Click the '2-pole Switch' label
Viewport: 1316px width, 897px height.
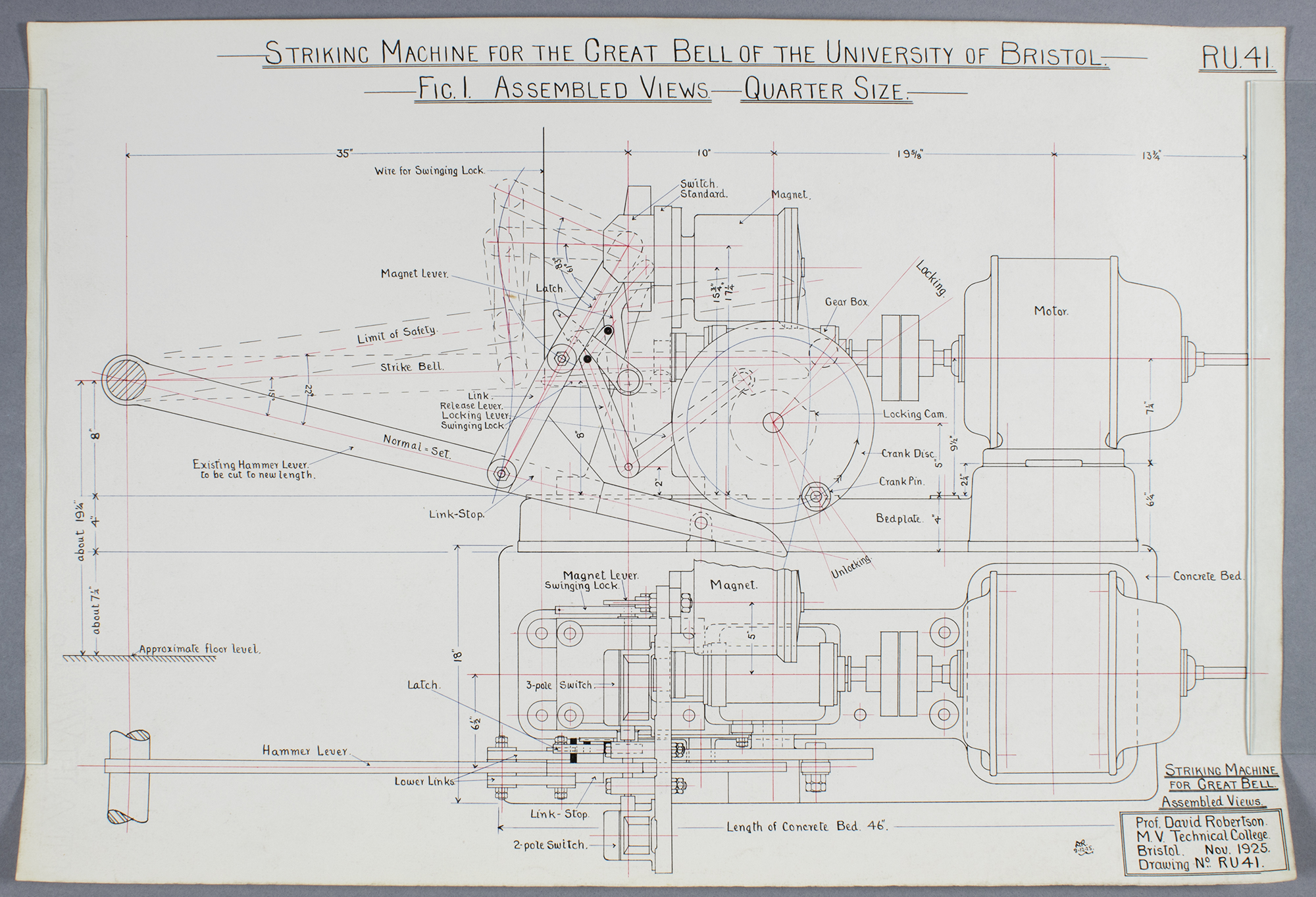click(549, 845)
